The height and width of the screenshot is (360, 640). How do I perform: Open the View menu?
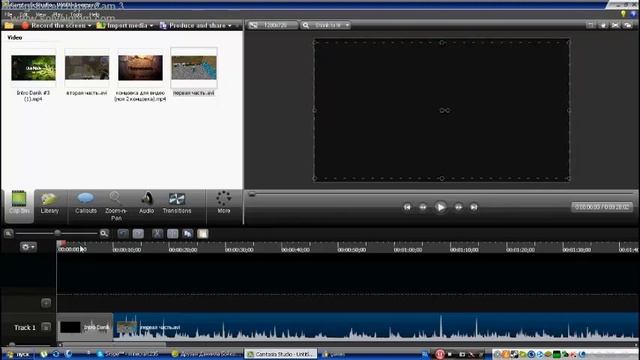point(41,15)
